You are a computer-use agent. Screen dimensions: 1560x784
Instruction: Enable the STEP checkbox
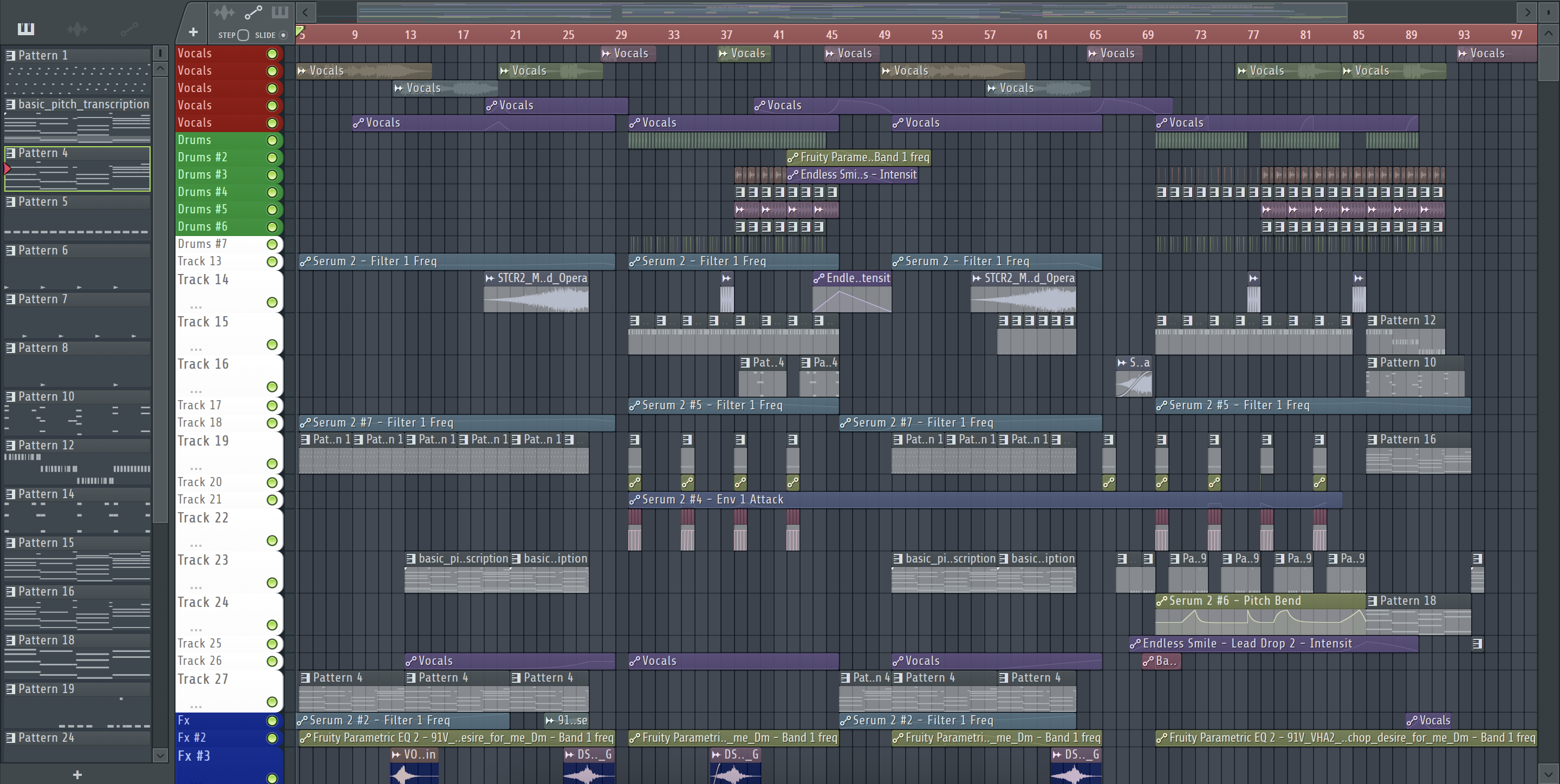pyautogui.click(x=243, y=35)
